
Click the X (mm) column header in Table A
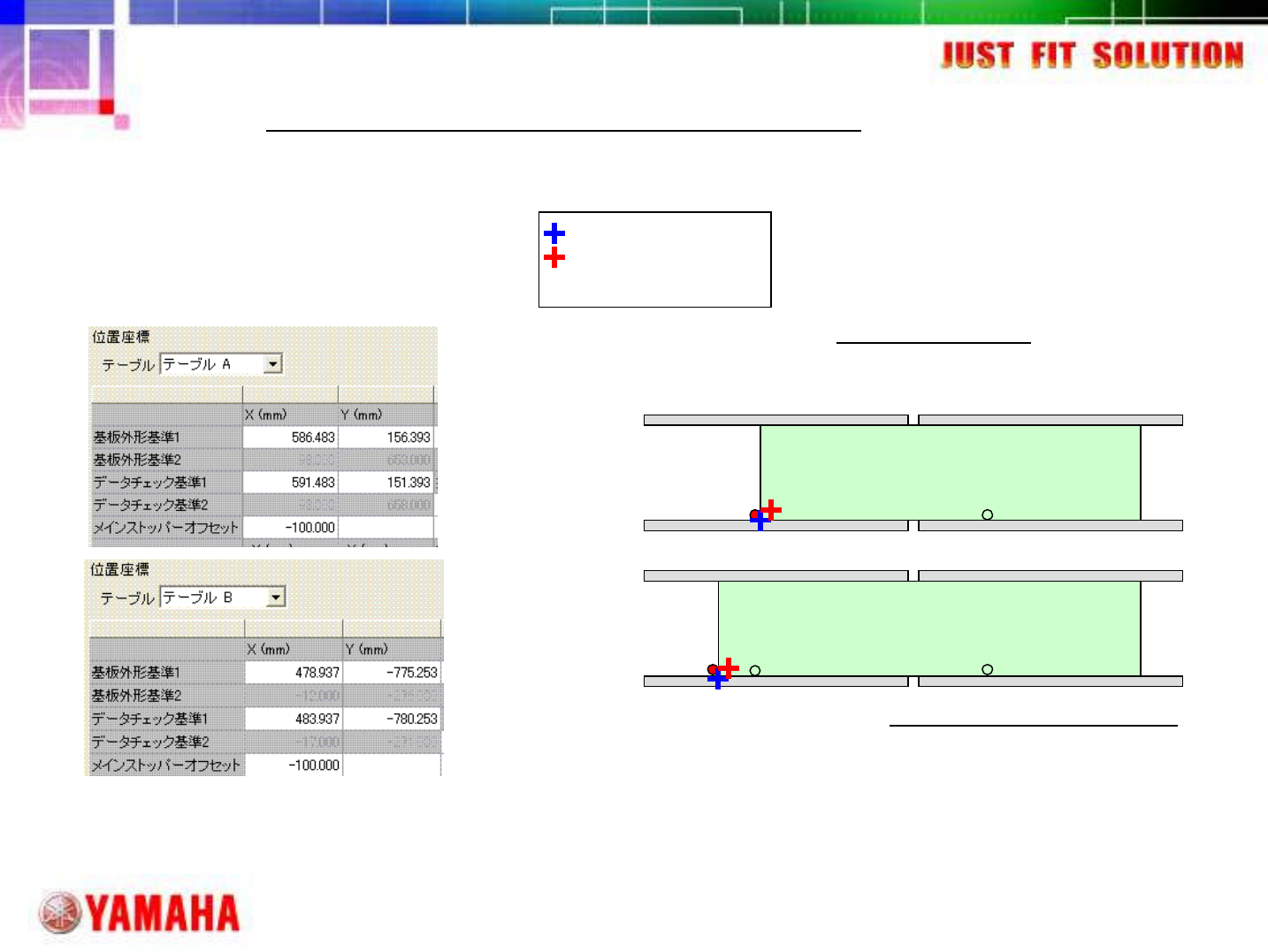pyautogui.click(x=290, y=415)
